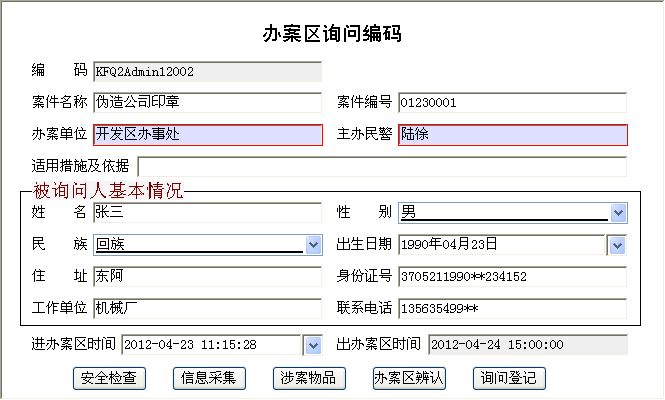Click the 姓名 field containing 张三
The height and width of the screenshot is (400, 665).
point(207,213)
